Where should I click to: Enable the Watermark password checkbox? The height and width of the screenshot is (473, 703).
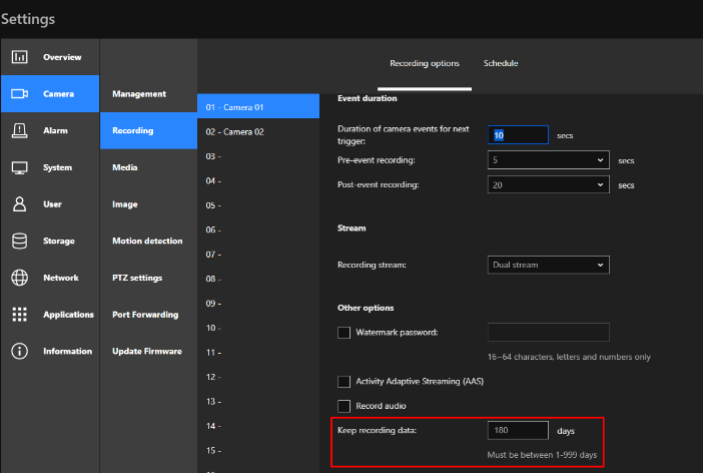coord(344,332)
